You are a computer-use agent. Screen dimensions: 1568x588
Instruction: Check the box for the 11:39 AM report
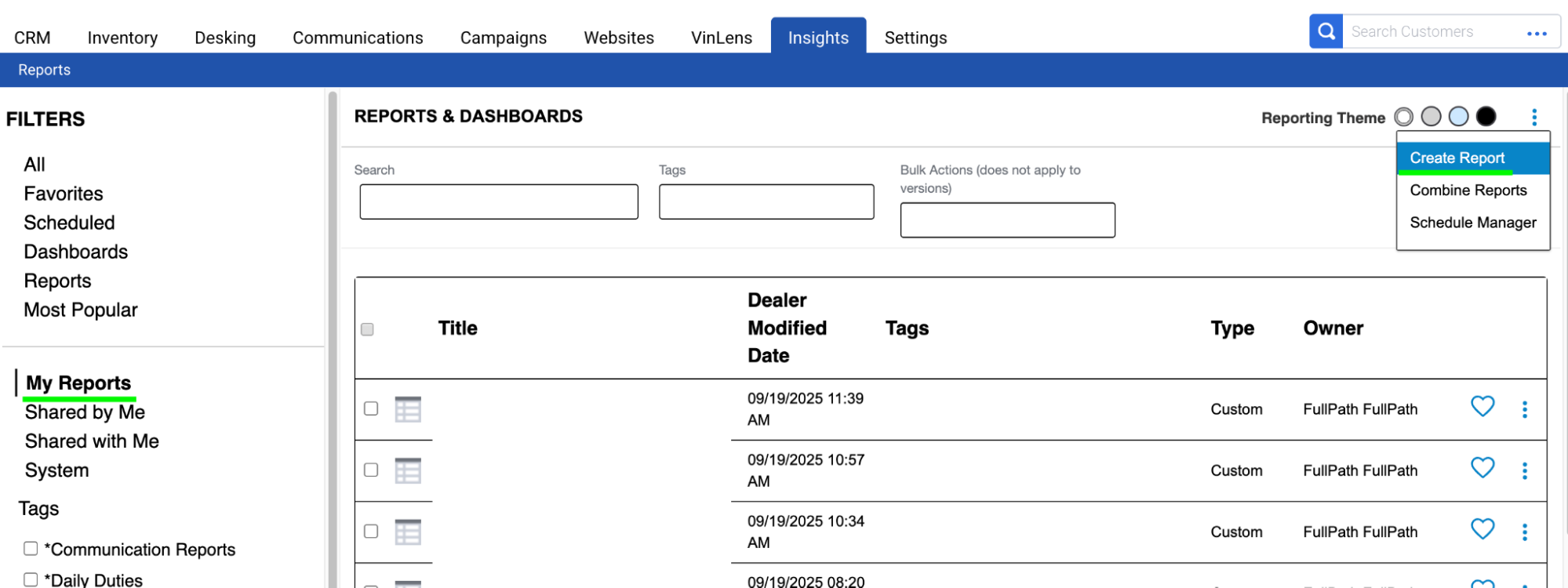[x=371, y=408]
